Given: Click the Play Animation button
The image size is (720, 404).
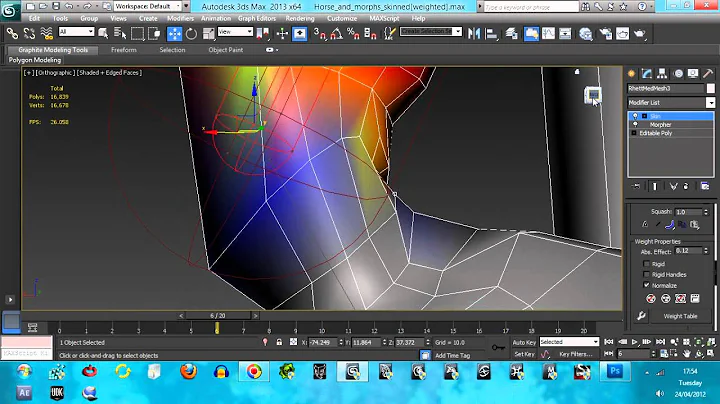Looking at the screenshot, I should pos(635,342).
